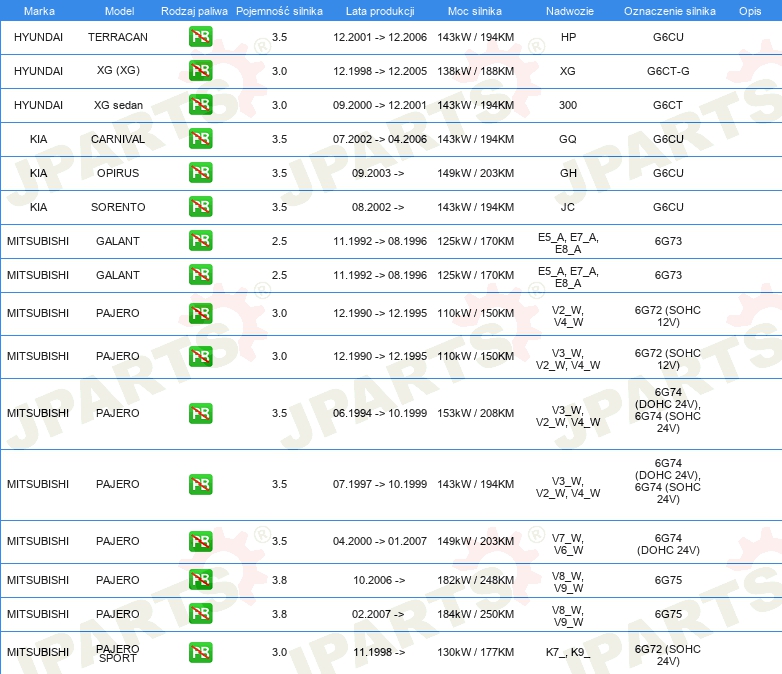
Task: Click the petrol fuel icon in the XG (XG) row
Action: coord(200,71)
